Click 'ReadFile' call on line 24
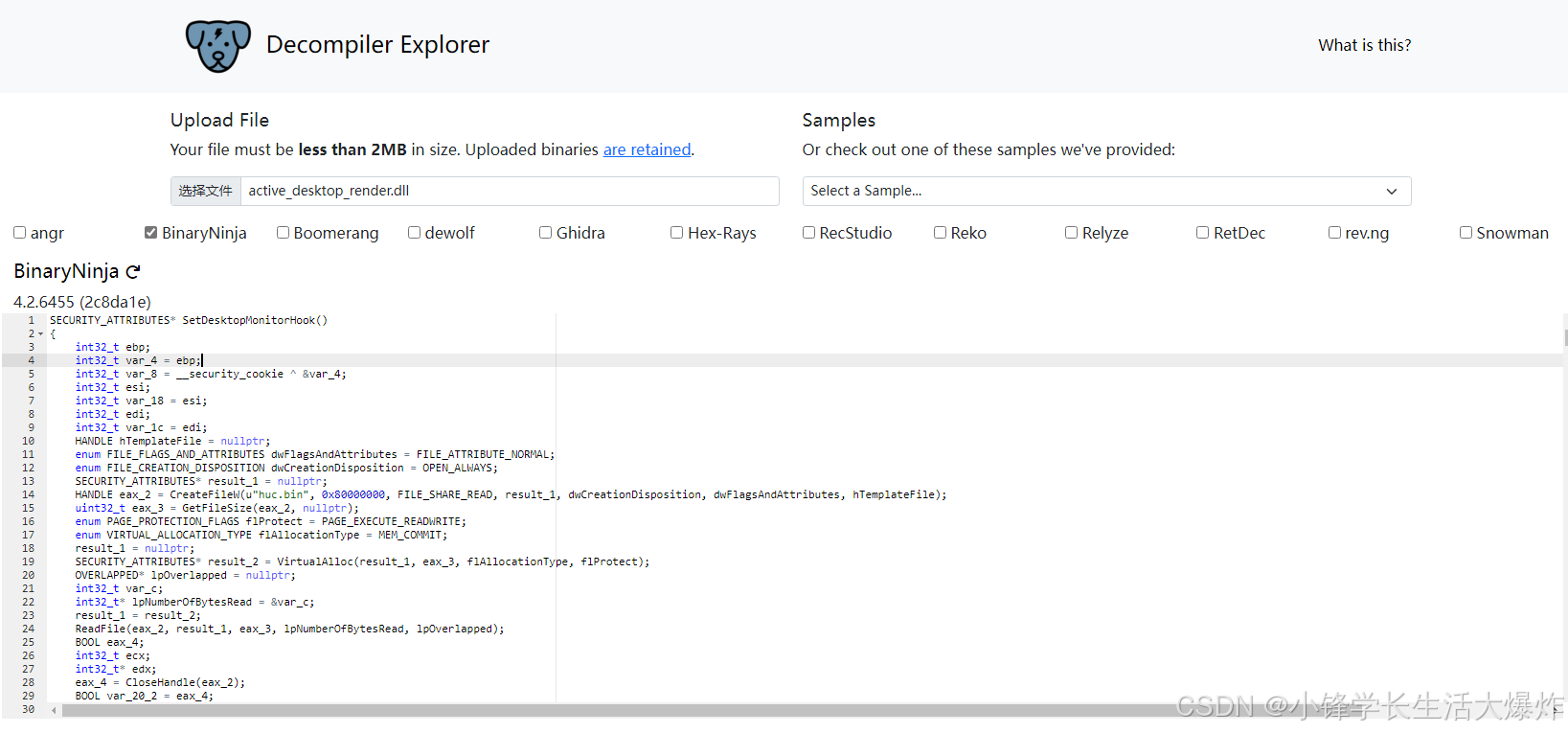This screenshot has height=733, width=1568. point(100,630)
